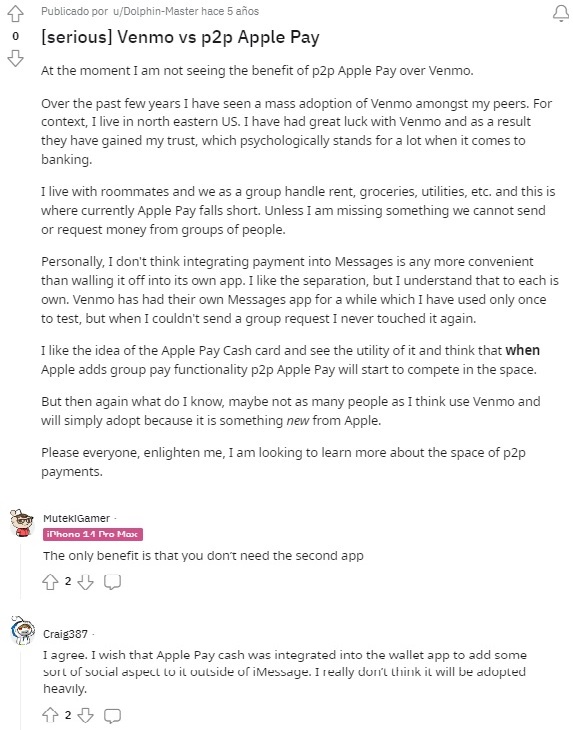Viewport: 573px width, 730px height.
Task: Click the iPhone 14 Pro Max flair
Action: pyautogui.click(x=93, y=534)
